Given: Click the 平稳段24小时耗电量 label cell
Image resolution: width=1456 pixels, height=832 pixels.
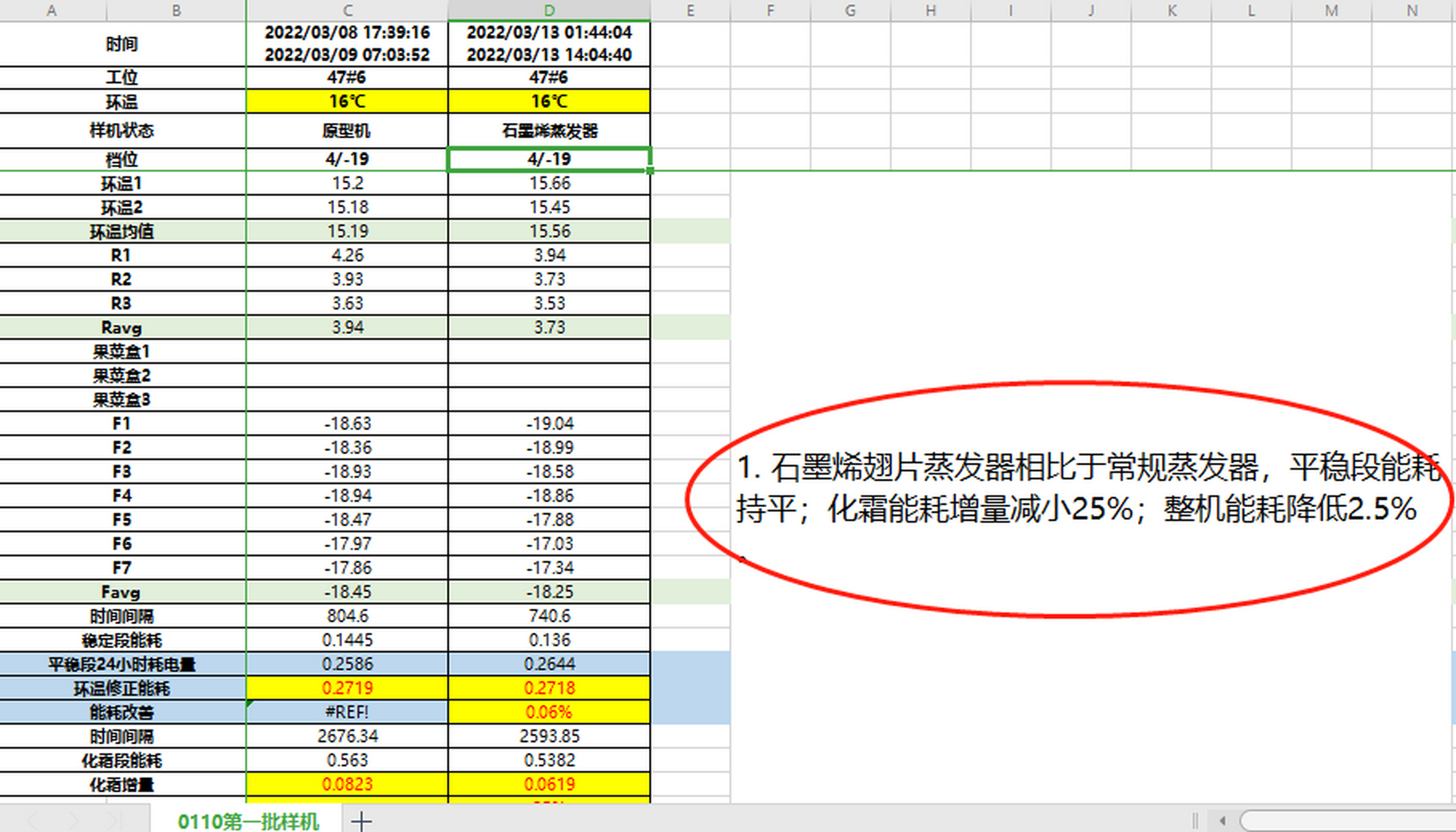Looking at the screenshot, I should 122,664.
